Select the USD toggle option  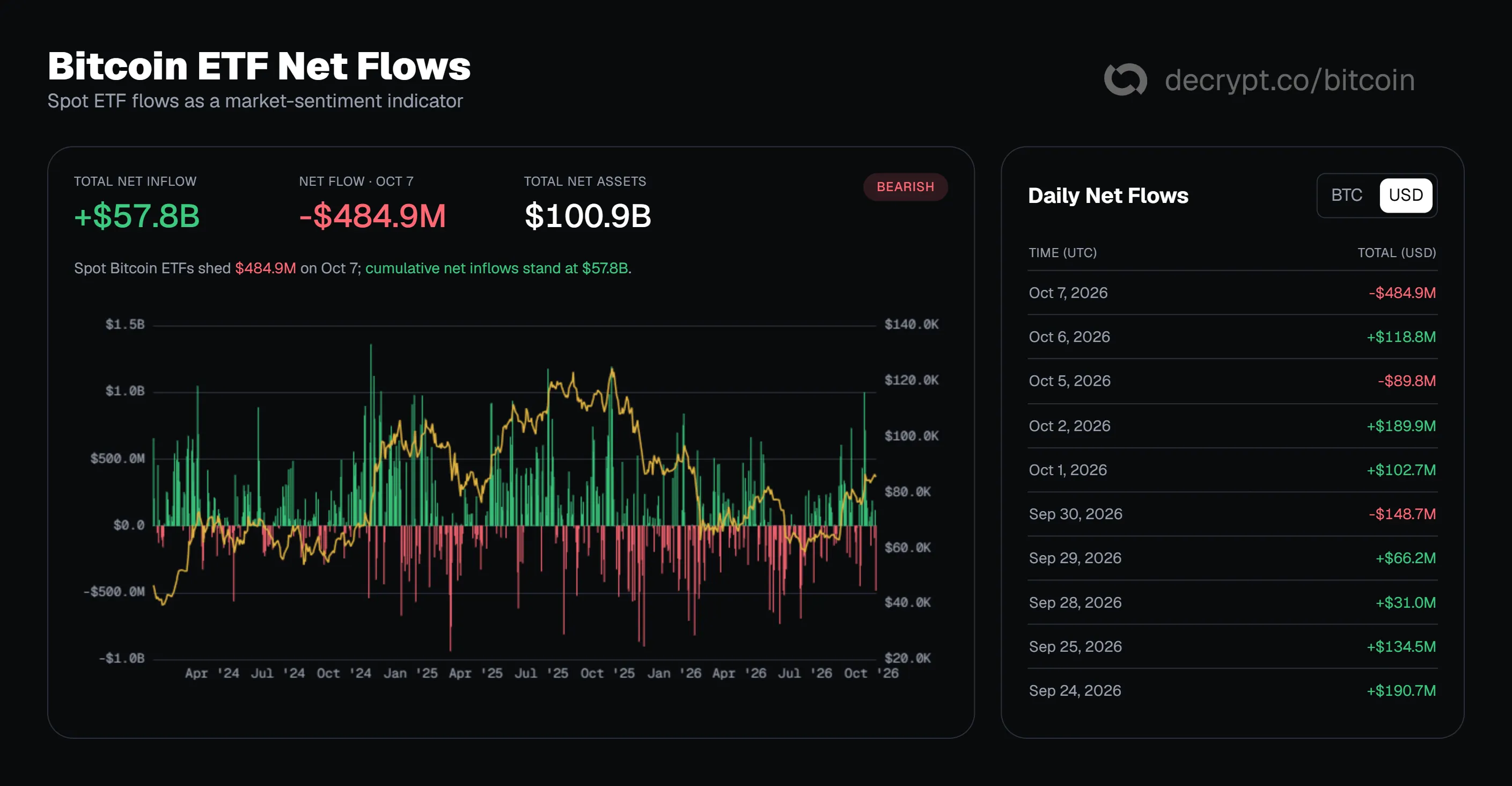click(1406, 195)
